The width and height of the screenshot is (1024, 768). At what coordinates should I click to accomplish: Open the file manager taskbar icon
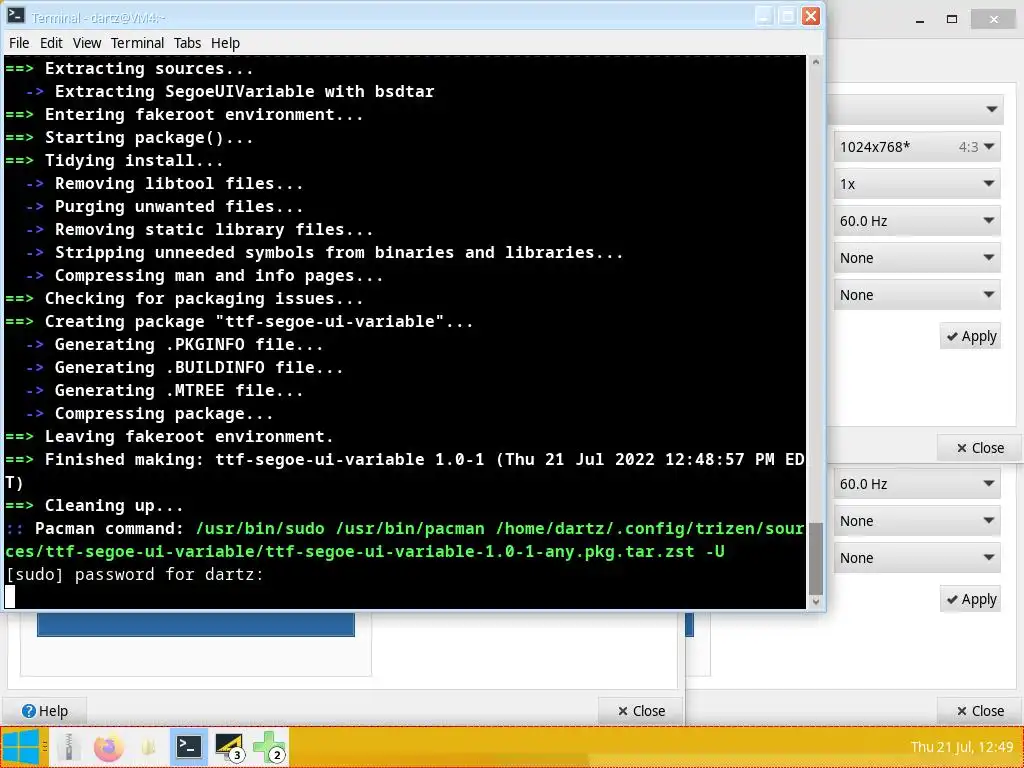point(149,746)
